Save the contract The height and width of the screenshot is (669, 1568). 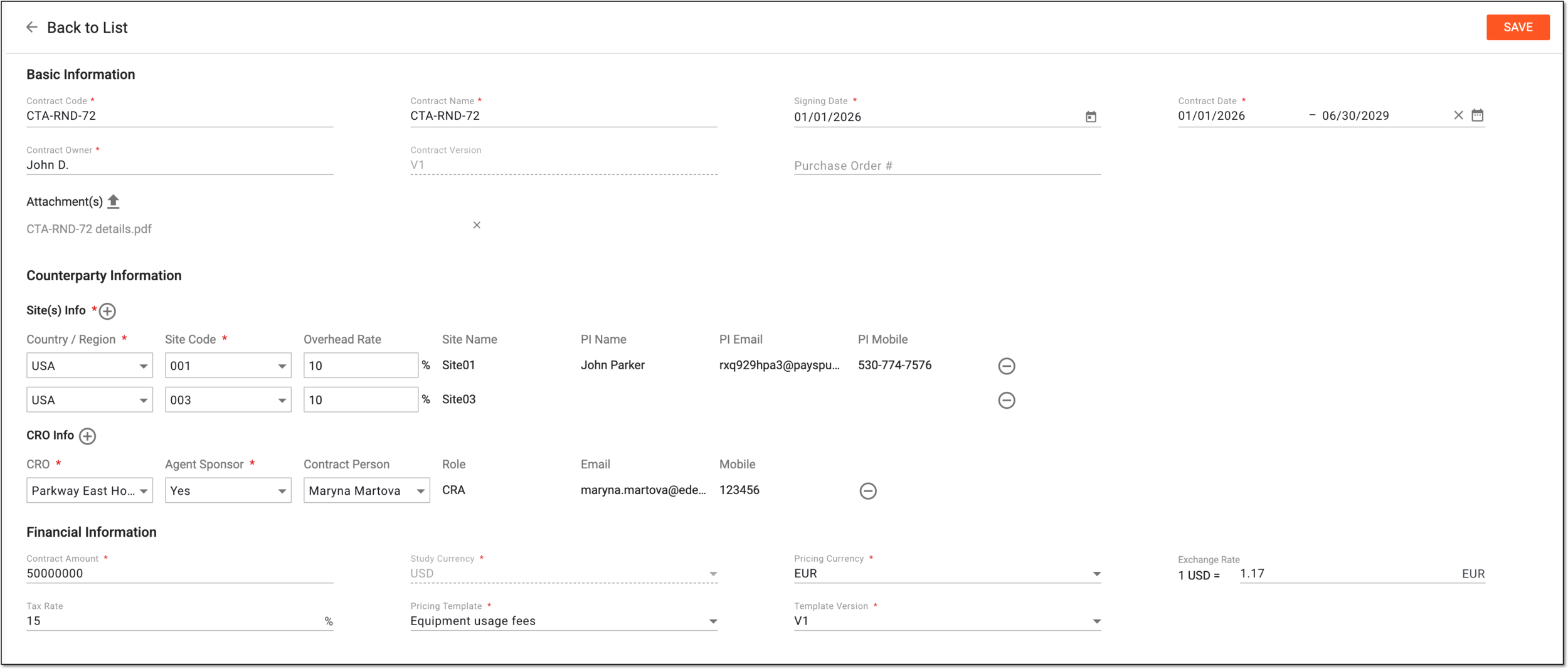[1518, 27]
